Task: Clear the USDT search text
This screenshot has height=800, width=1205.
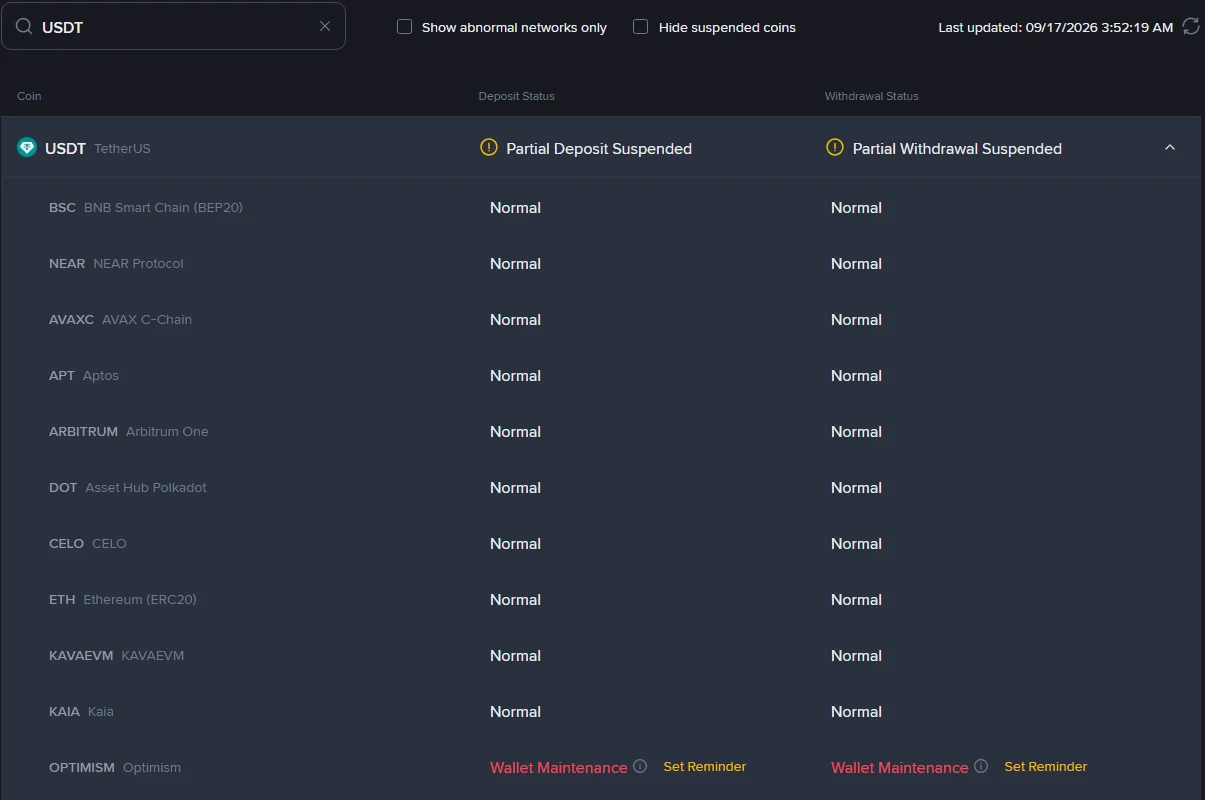Action: (325, 27)
